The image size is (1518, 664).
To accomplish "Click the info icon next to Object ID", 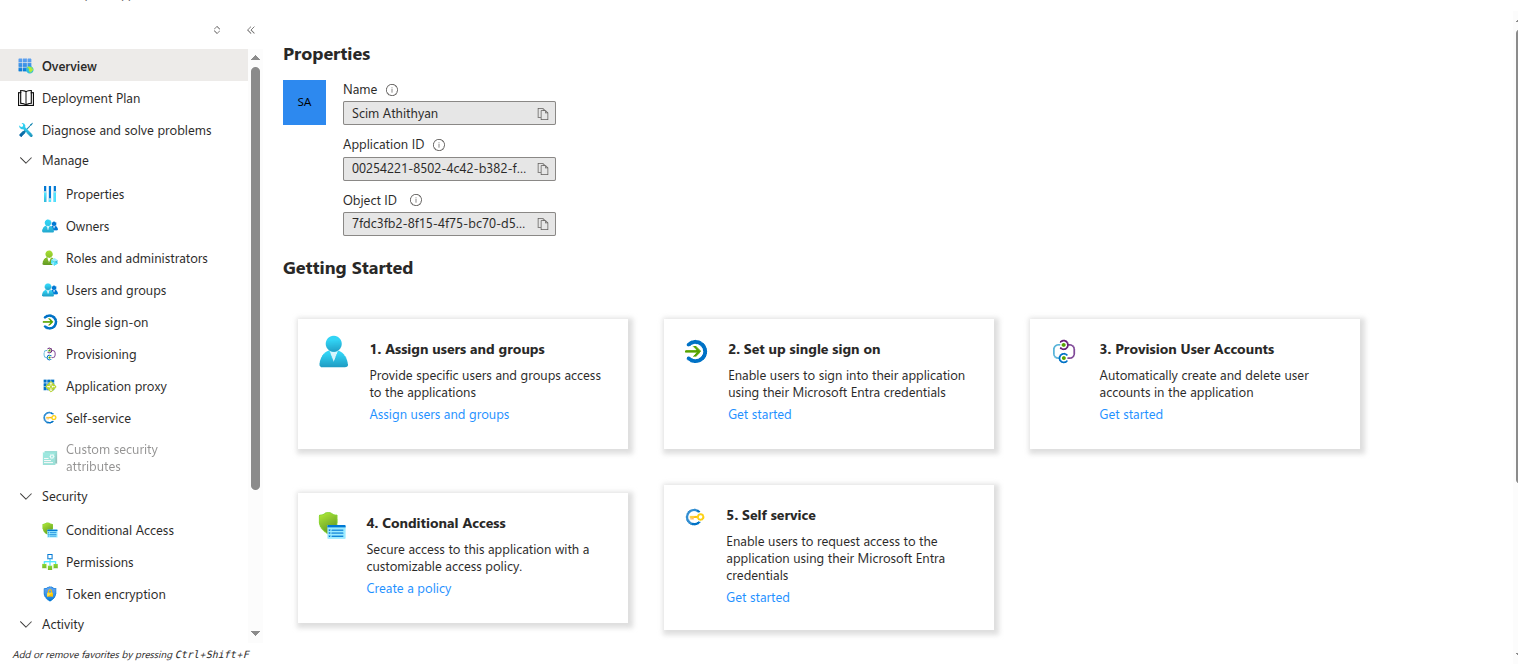I will tap(416, 200).
